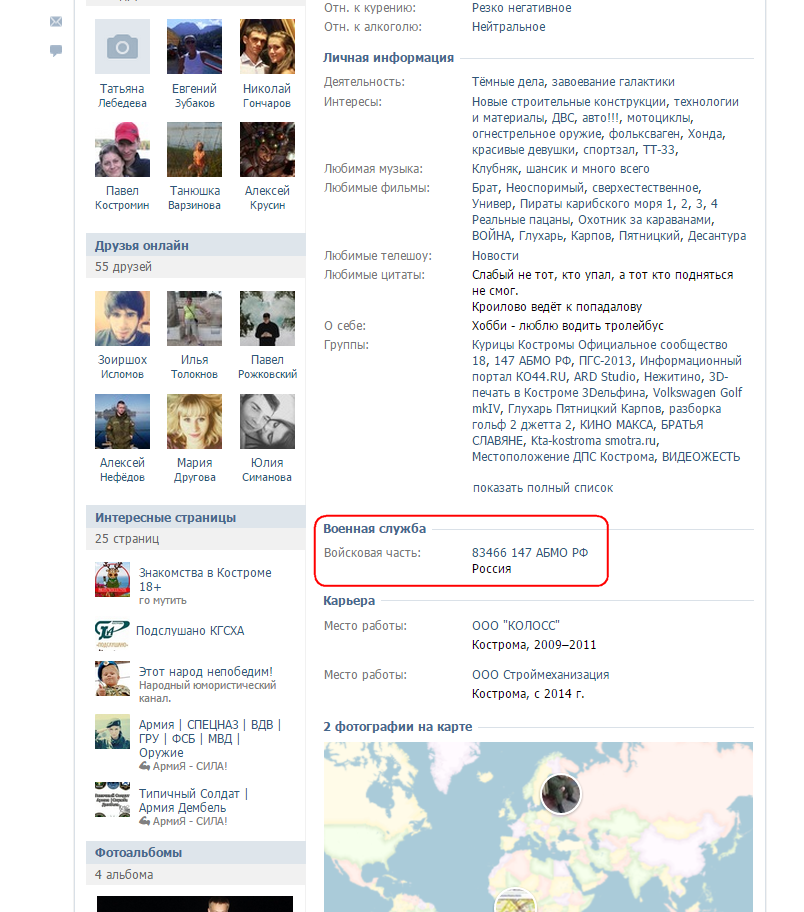Open the 55 друзей count link
The width and height of the screenshot is (804, 912).
point(123,267)
